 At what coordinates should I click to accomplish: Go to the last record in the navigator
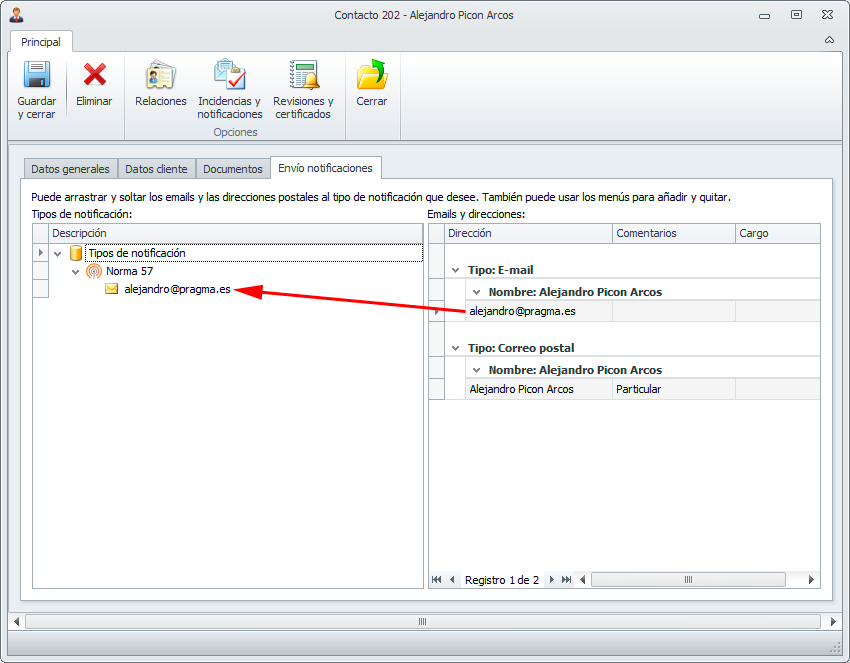[x=566, y=580]
